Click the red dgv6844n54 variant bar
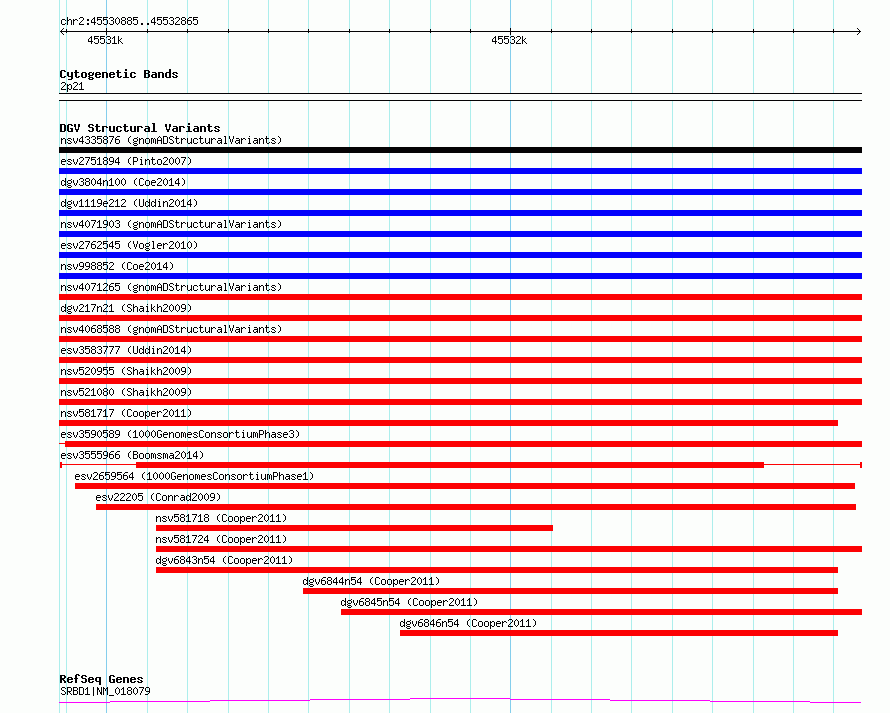The image size is (890, 713). [x=570, y=591]
